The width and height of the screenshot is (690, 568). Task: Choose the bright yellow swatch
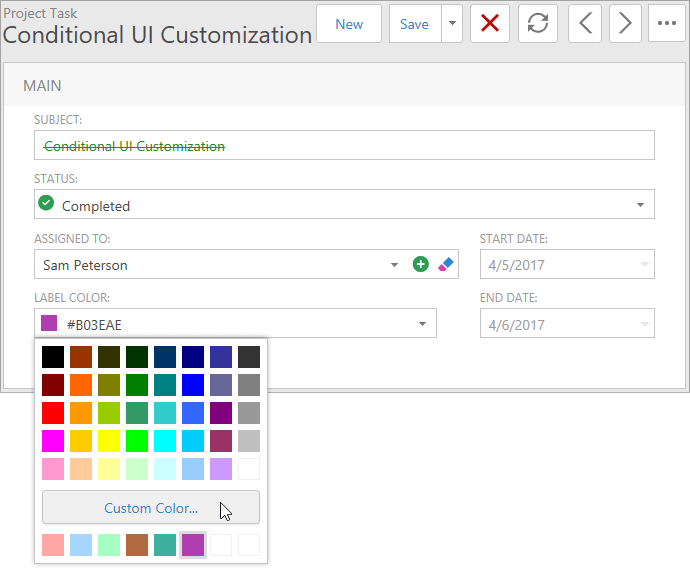click(109, 441)
